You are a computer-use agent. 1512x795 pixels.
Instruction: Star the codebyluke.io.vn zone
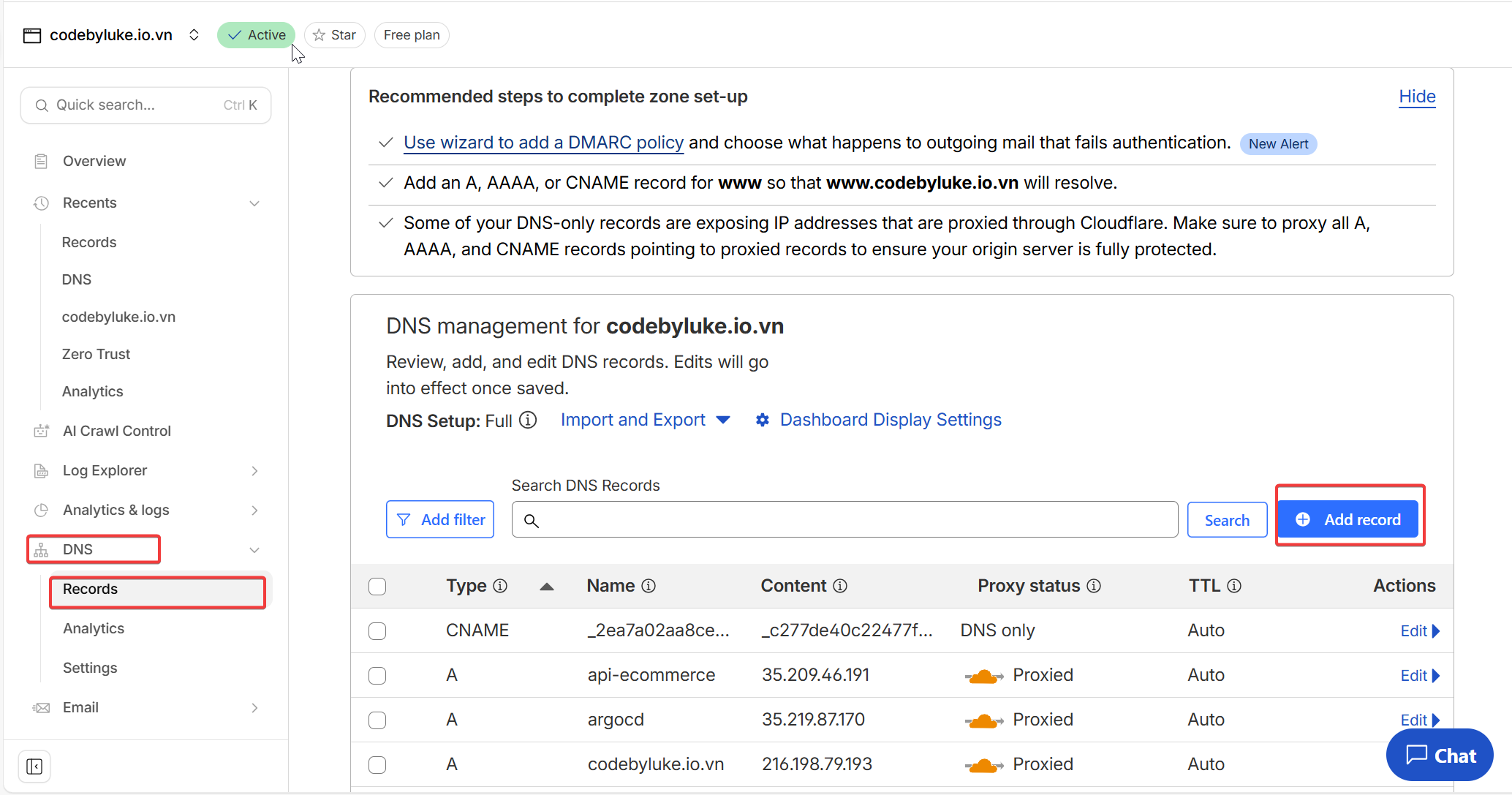click(x=335, y=35)
